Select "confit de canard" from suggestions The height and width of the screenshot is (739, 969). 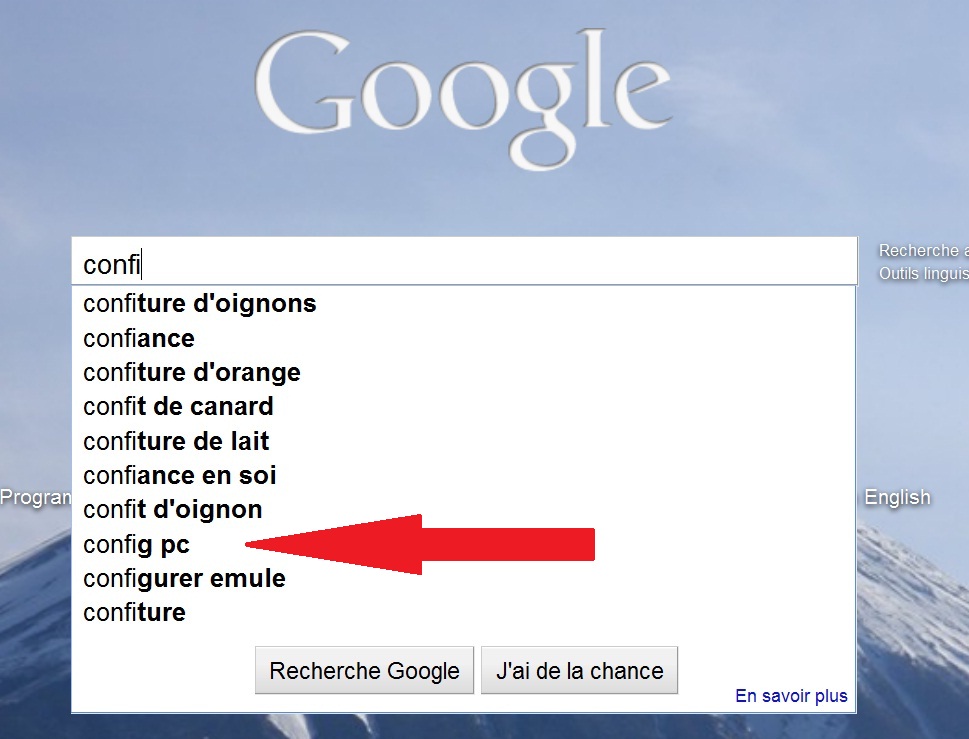(x=178, y=407)
